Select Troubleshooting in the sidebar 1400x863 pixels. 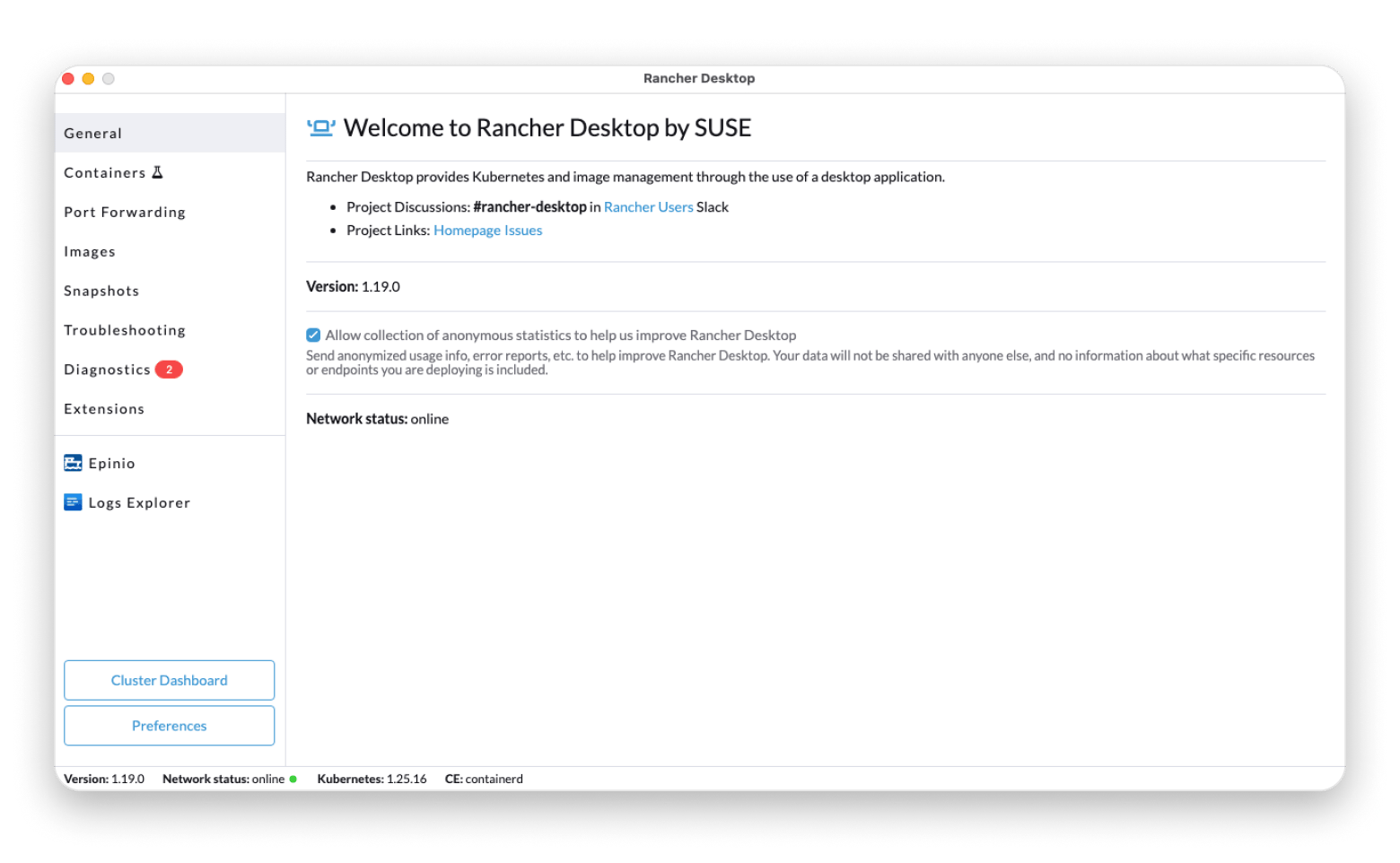[125, 331]
